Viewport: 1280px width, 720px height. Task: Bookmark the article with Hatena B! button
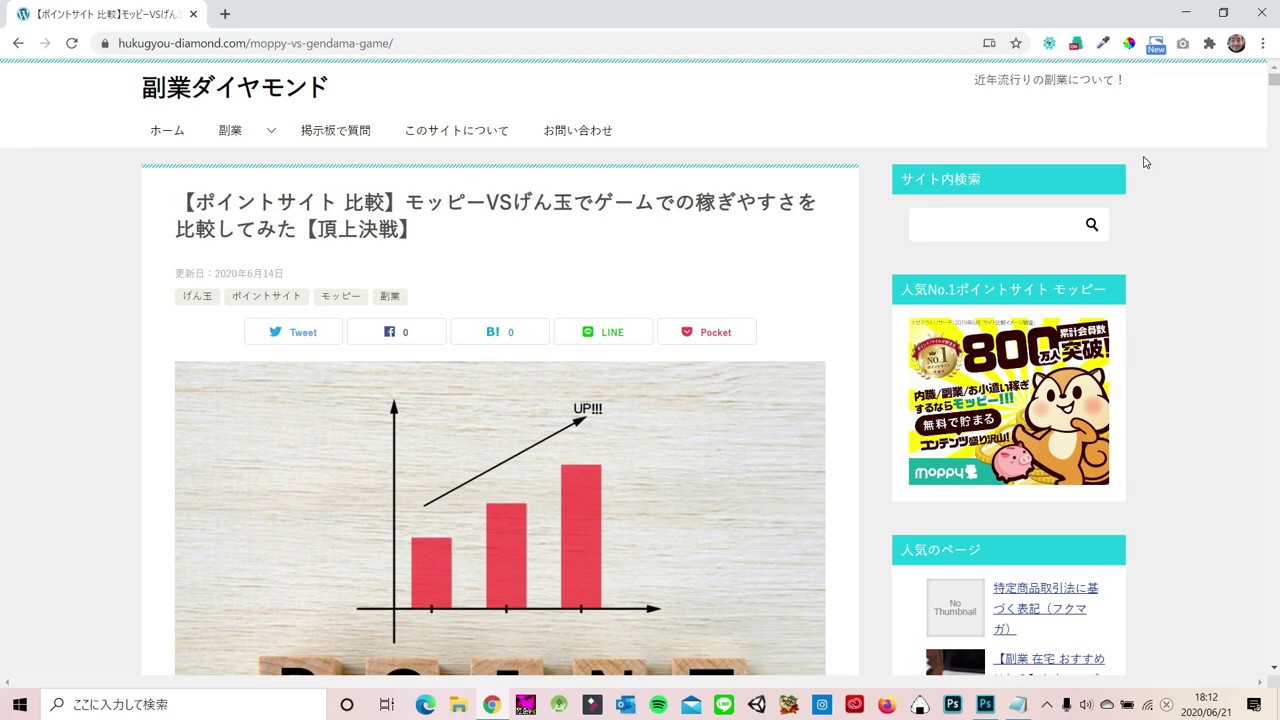coord(500,332)
